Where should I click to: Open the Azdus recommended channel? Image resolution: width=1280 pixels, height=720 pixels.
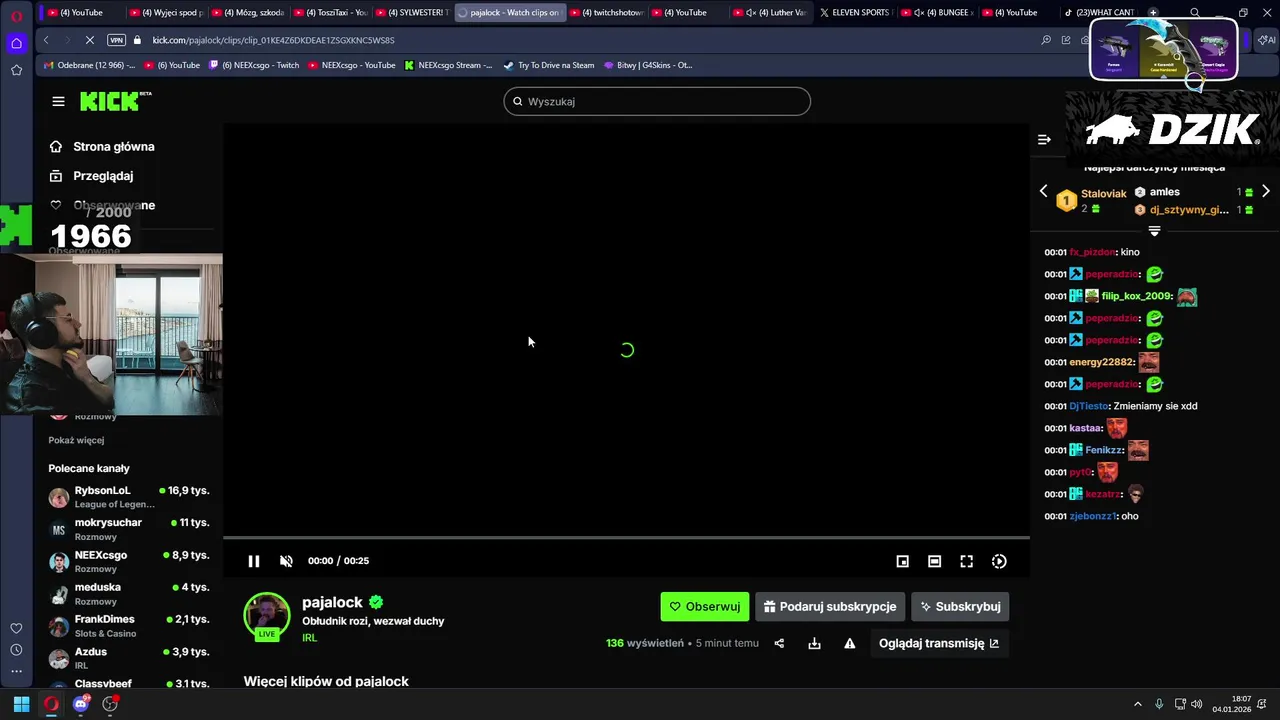pyautogui.click(x=130, y=657)
